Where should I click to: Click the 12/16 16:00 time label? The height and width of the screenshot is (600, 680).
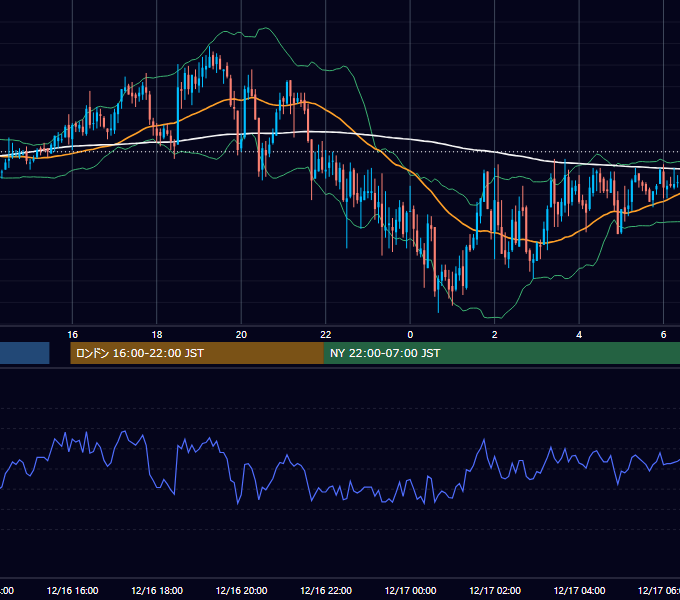pyautogui.click(x=72, y=590)
